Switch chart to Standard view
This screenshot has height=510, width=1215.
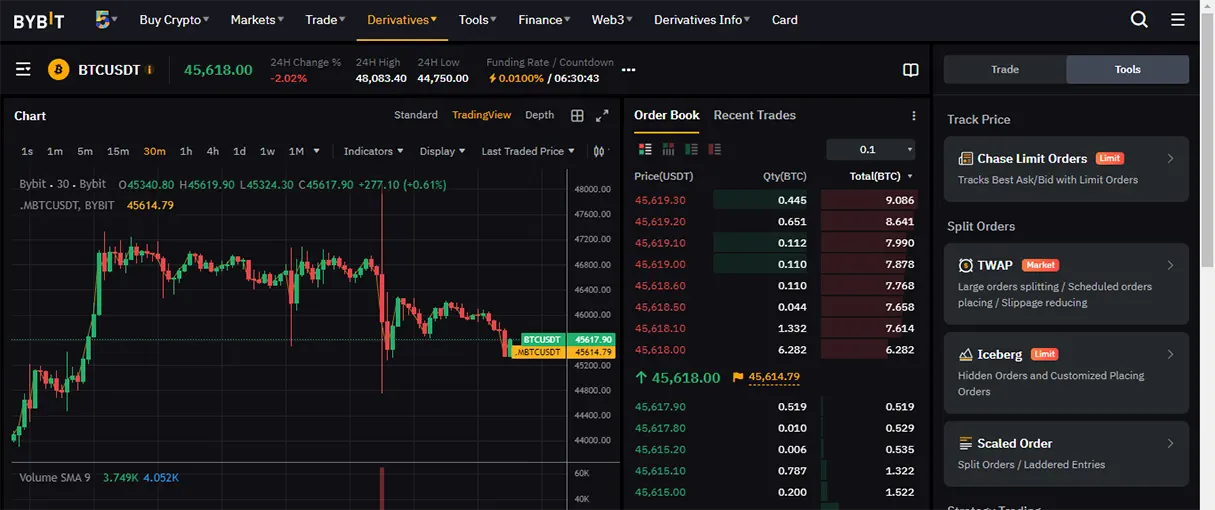click(x=416, y=115)
